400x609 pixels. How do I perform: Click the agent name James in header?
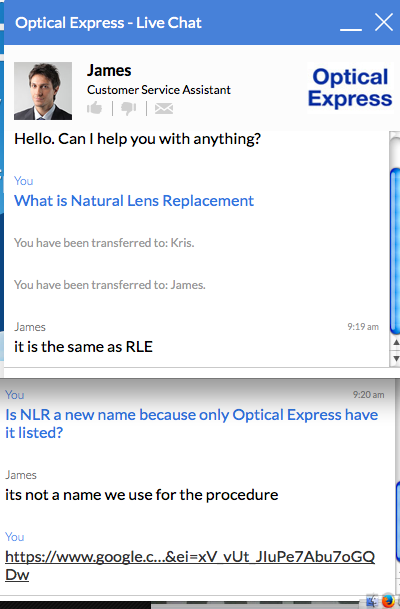(x=109, y=70)
